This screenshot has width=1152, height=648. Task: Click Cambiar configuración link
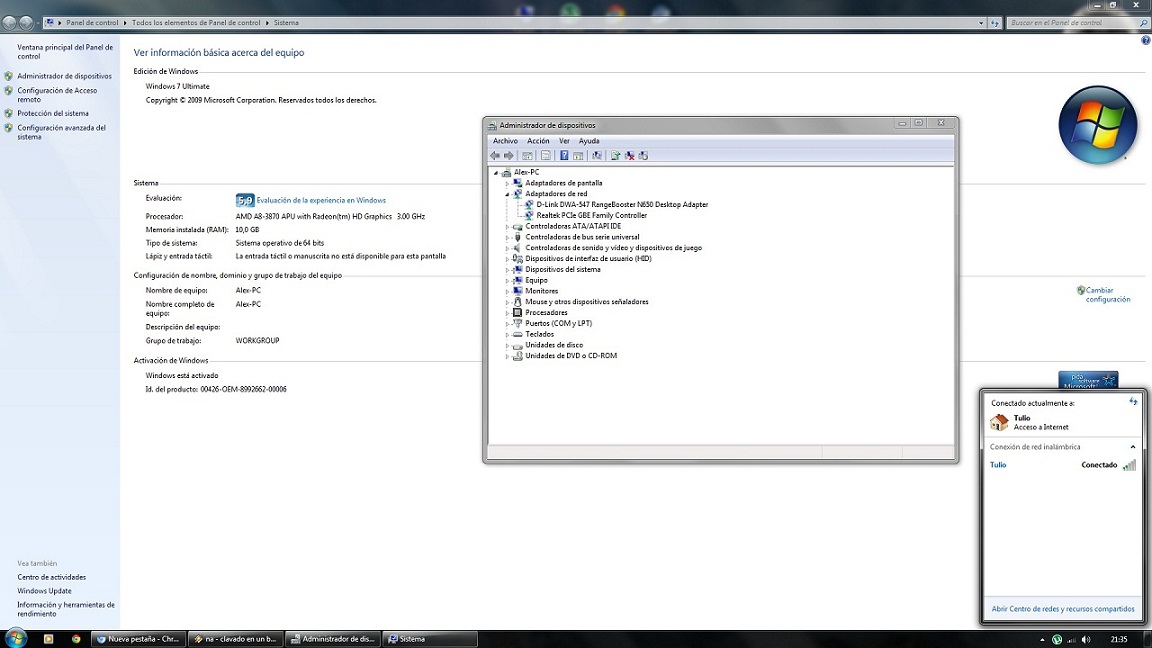click(x=1108, y=295)
